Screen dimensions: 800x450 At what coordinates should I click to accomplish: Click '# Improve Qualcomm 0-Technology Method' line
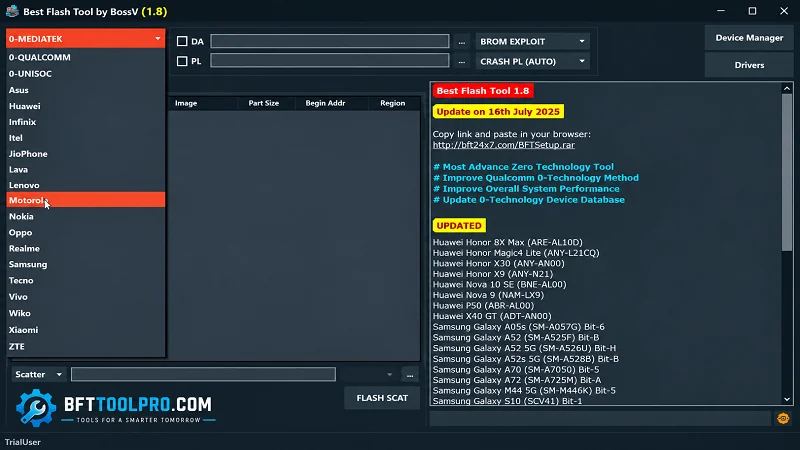536,178
